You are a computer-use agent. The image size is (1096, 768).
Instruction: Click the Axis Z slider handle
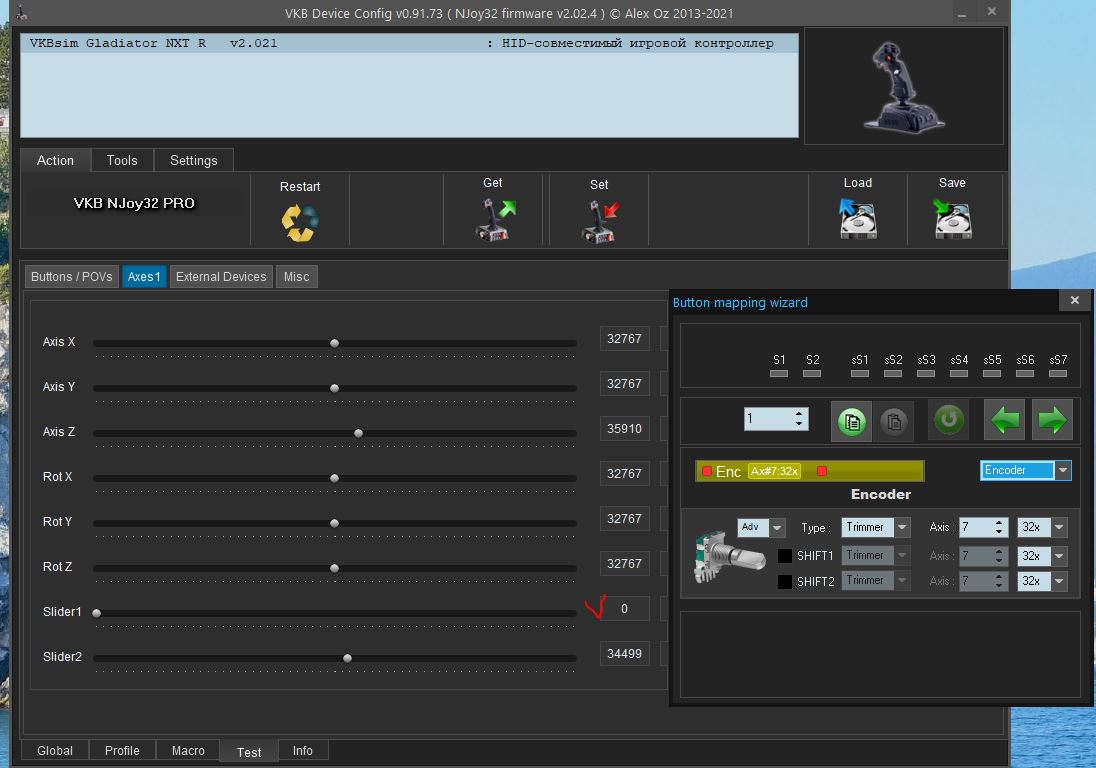(x=358, y=433)
